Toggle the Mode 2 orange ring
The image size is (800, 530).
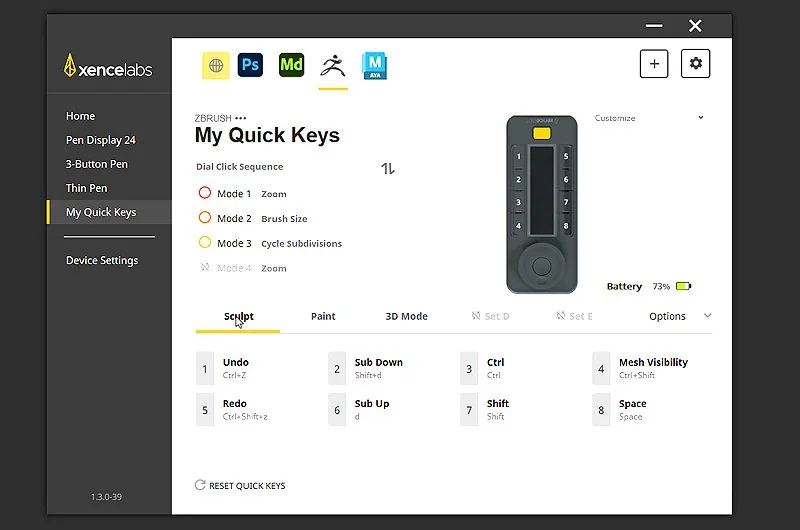[205, 217]
